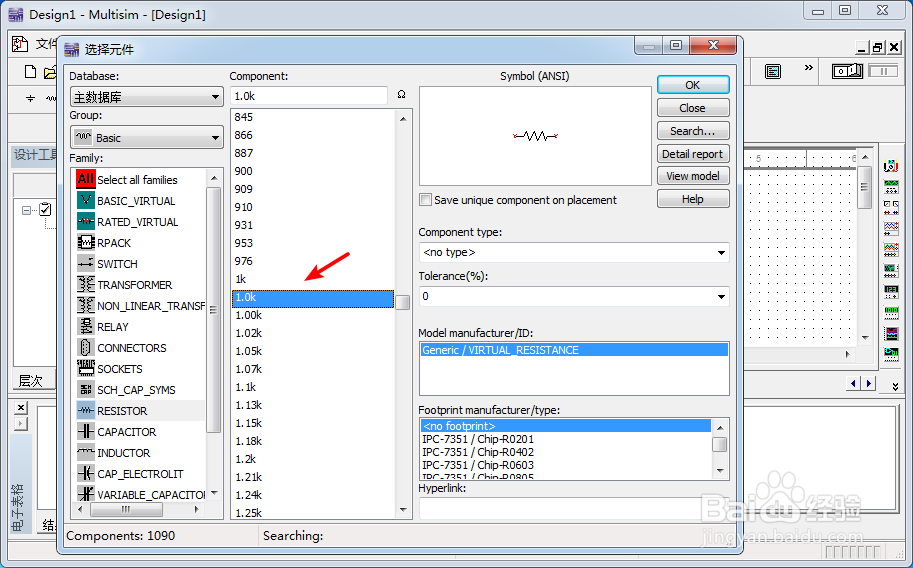Viewport: 913px width, 568px height.
Task: Expand the Tolerance(%) dropdown
Action: click(x=721, y=297)
